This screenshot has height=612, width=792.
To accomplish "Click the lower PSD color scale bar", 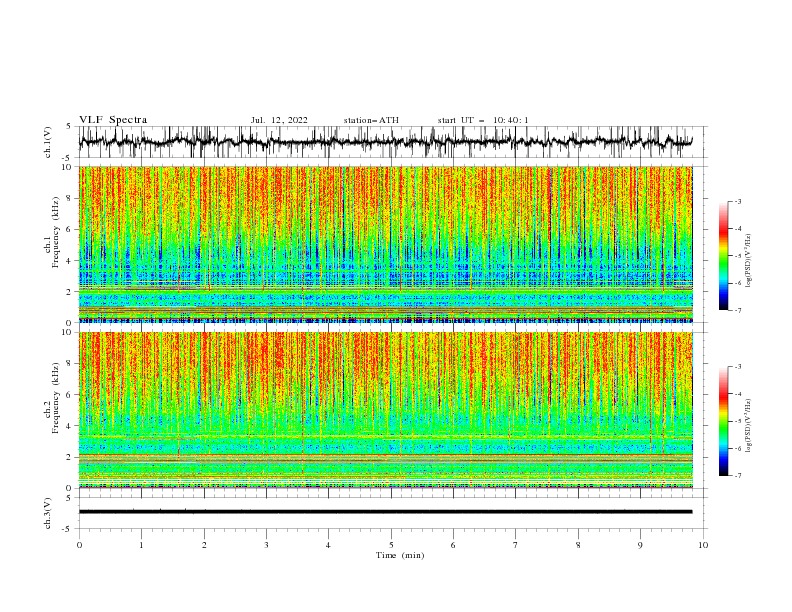I will [723, 421].
